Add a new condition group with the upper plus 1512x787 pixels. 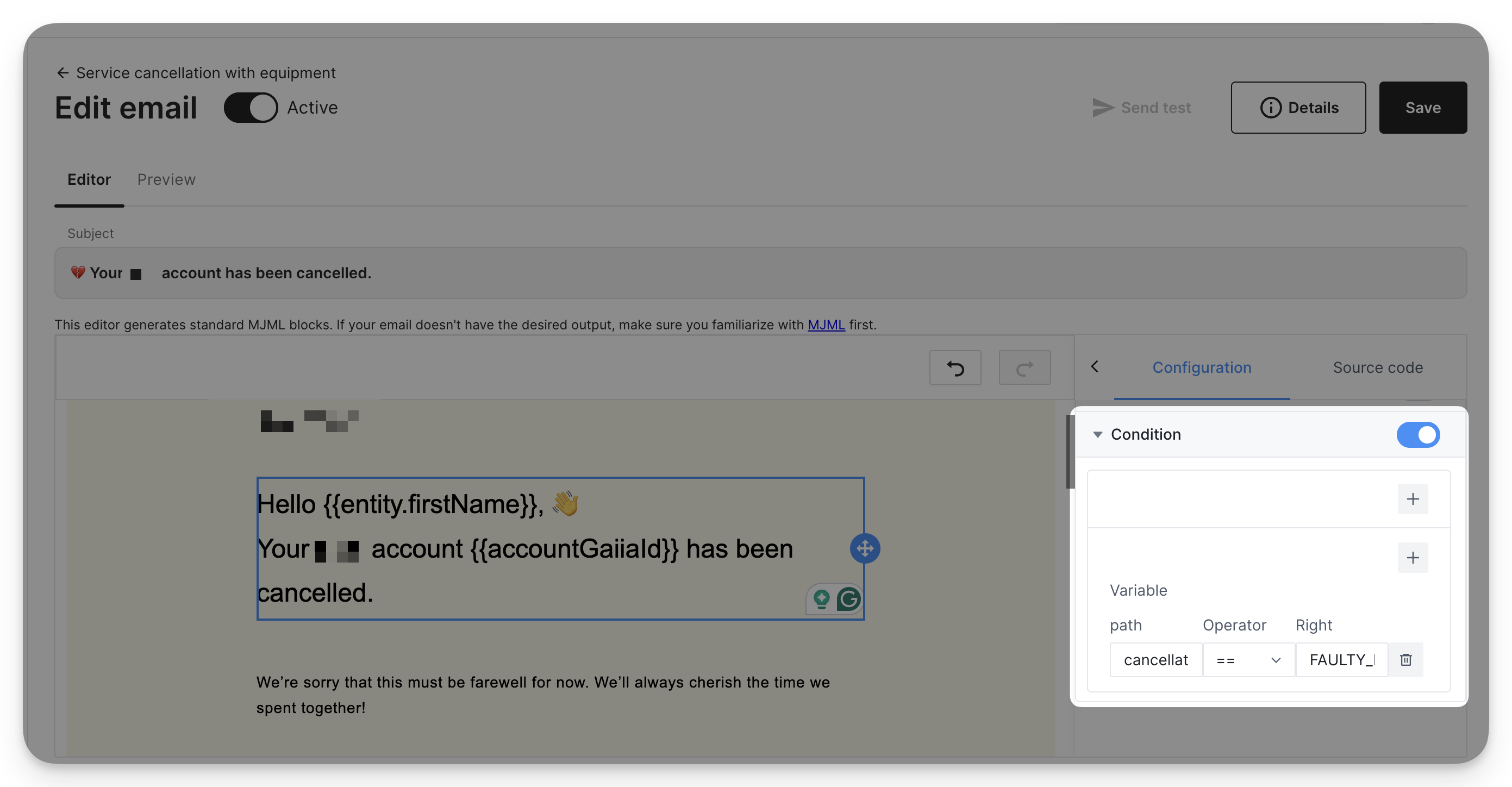click(x=1412, y=499)
